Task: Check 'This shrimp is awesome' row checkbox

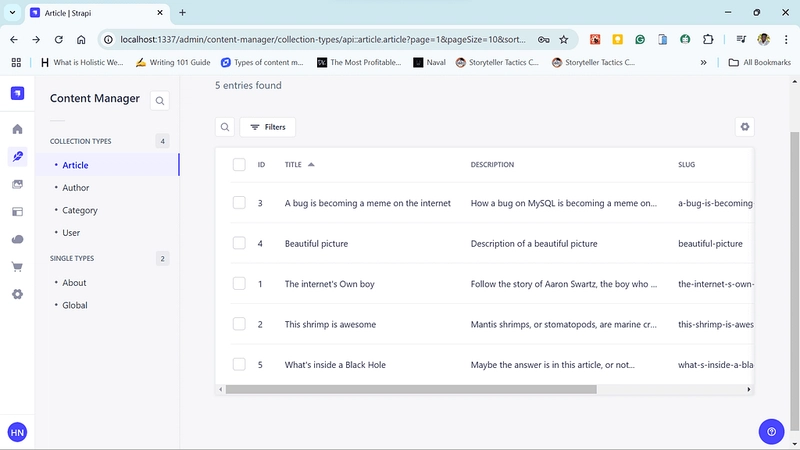Action: click(239, 324)
